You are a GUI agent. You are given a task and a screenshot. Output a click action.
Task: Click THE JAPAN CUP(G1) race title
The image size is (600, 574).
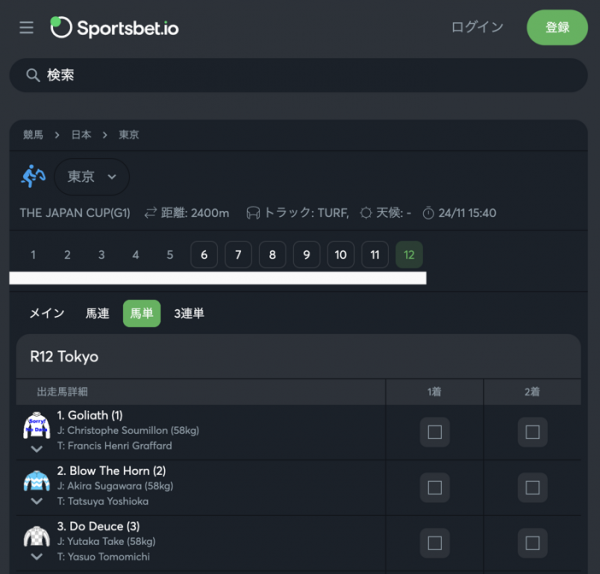coord(75,213)
